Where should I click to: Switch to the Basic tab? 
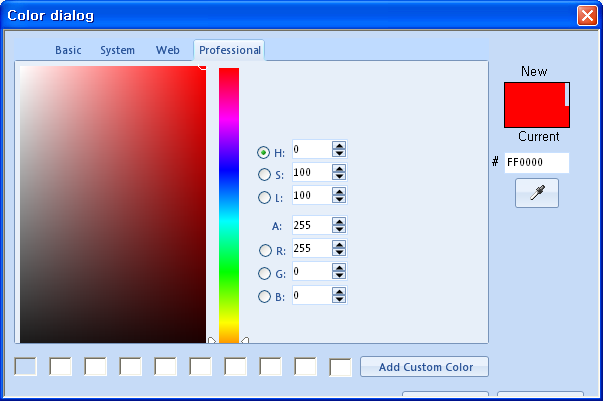click(x=68, y=50)
